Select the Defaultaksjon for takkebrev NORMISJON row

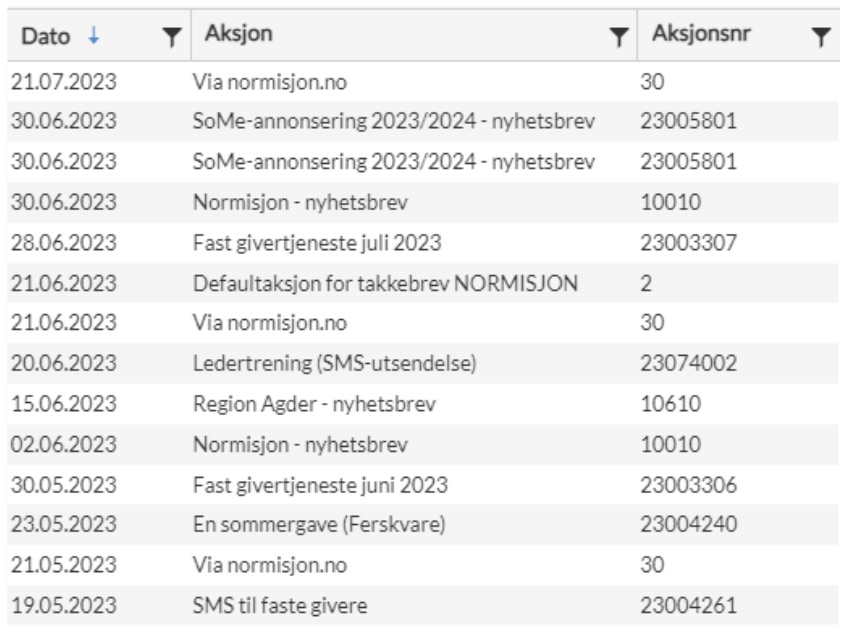click(x=423, y=283)
